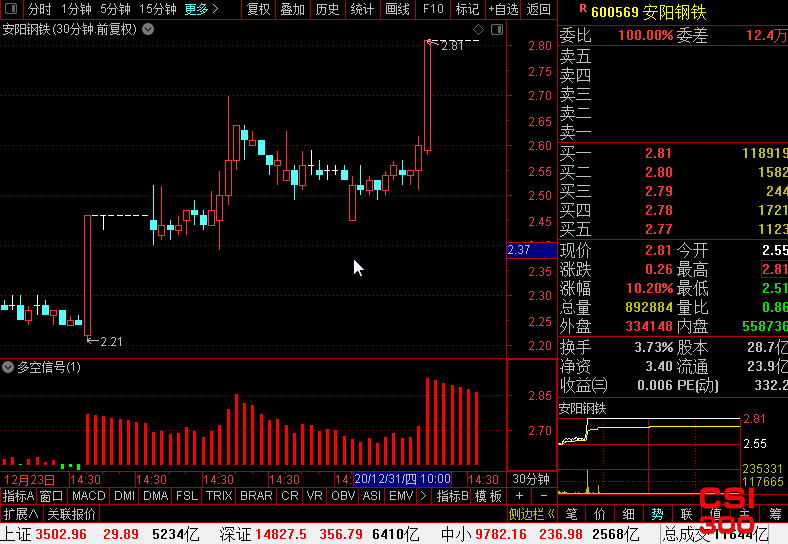Viewport: 788px width, 544px height.
Task: Click the 标记 mark button
Action: coord(467,9)
